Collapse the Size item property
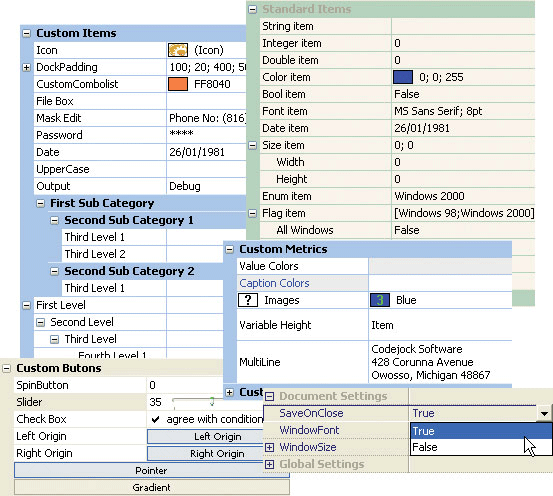Viewport: 553px width, 496px height. (253, 145)
